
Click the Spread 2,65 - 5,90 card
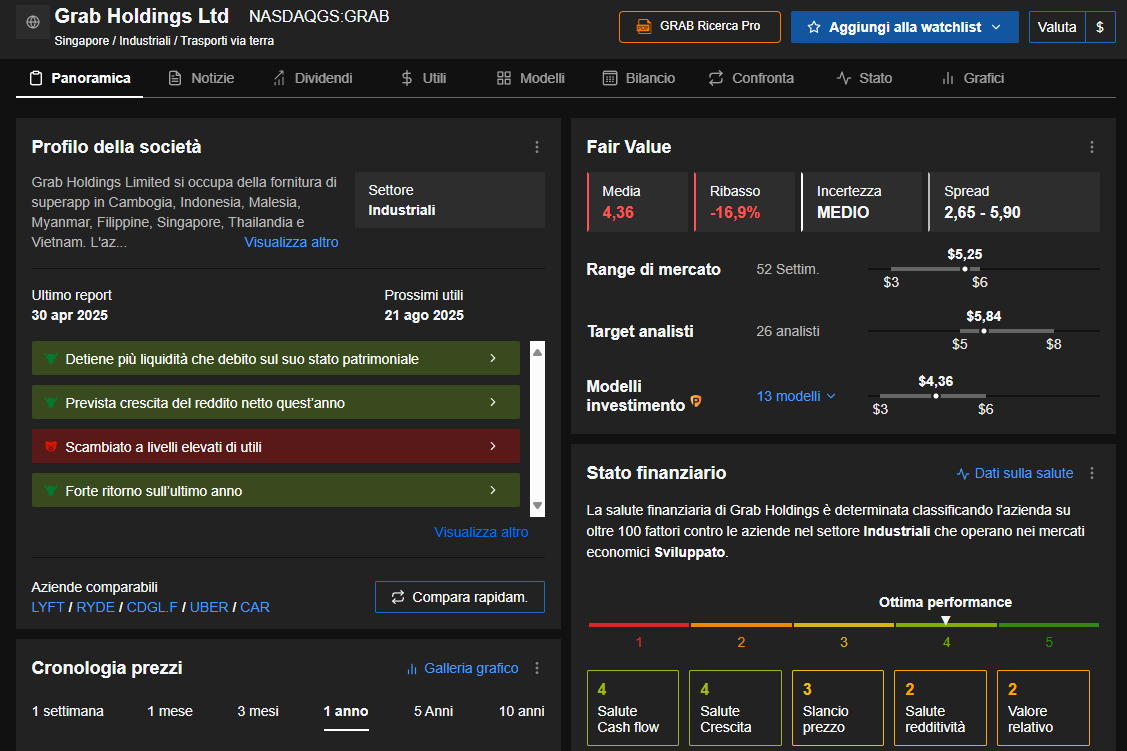[x=1014, y=202]
